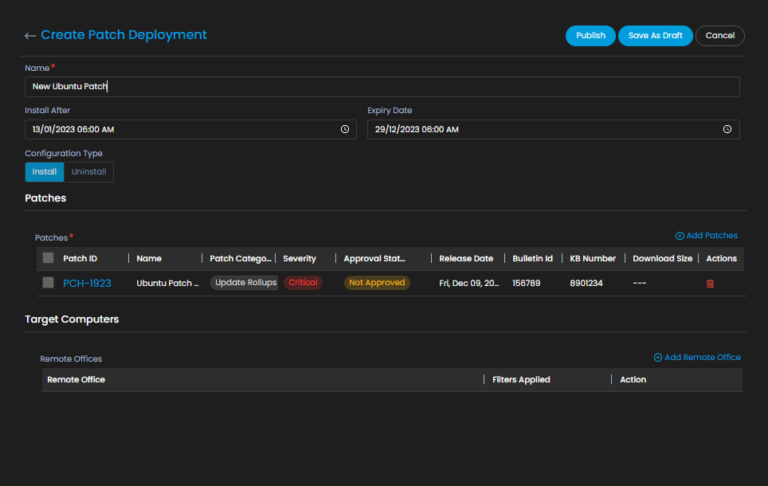This screenshot has width=768, height=486.
Task: Click the plus icon for Add Patches
Action: [x=680, y=236]
